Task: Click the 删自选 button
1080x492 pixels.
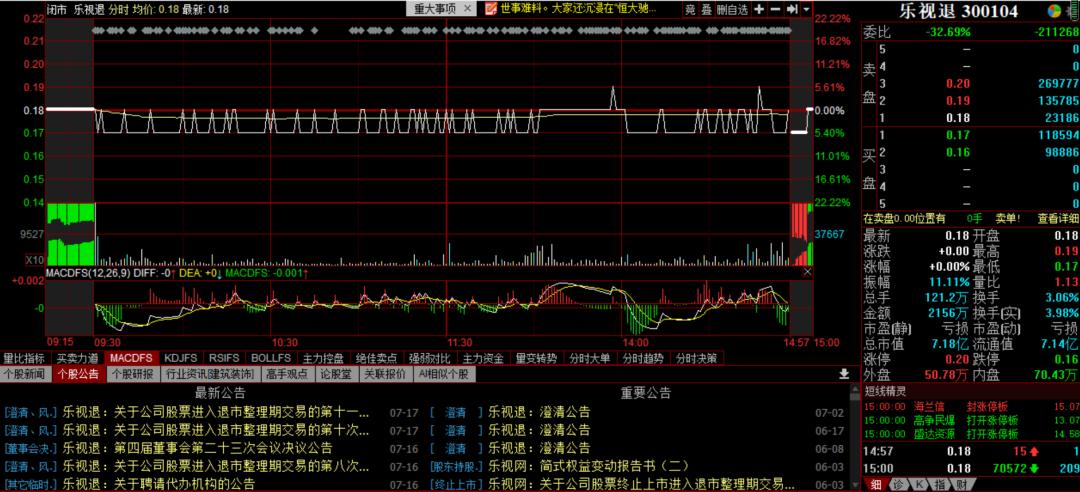Action: pos(731,9)
